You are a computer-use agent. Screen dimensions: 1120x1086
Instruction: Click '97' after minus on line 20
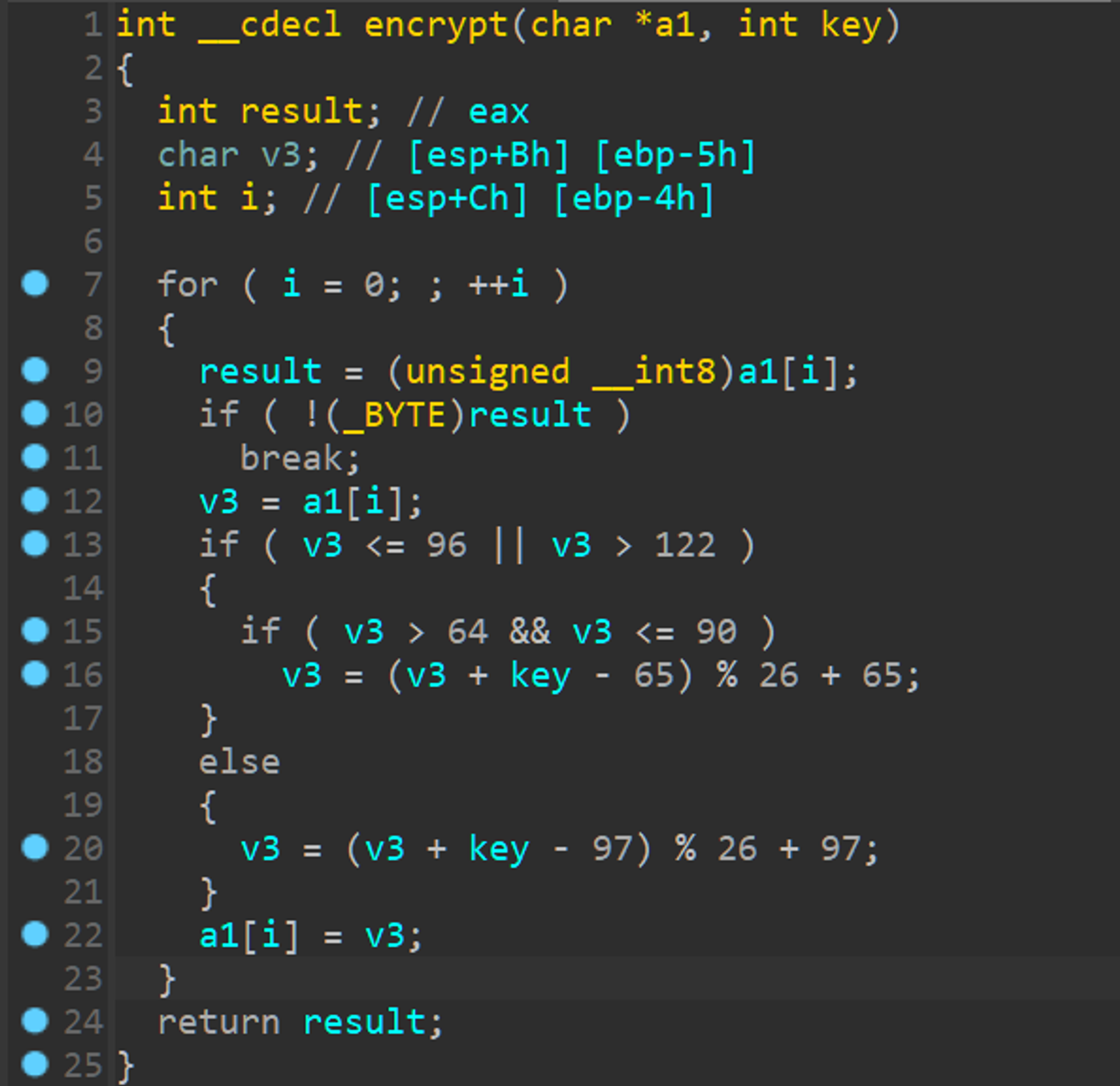pos(612,849)
